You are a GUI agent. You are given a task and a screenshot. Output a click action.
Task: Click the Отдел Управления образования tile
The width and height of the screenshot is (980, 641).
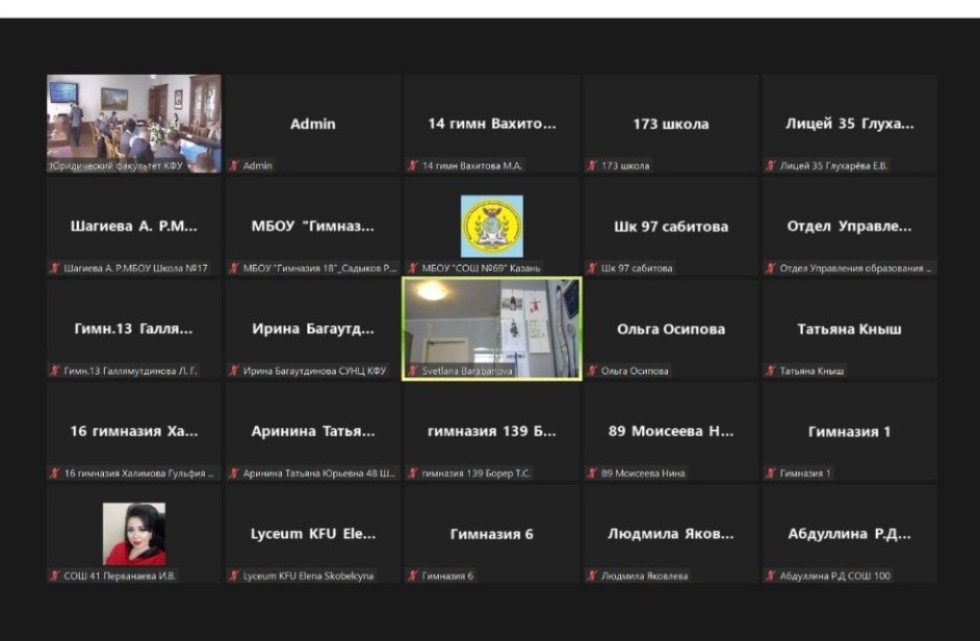(849, 226)
